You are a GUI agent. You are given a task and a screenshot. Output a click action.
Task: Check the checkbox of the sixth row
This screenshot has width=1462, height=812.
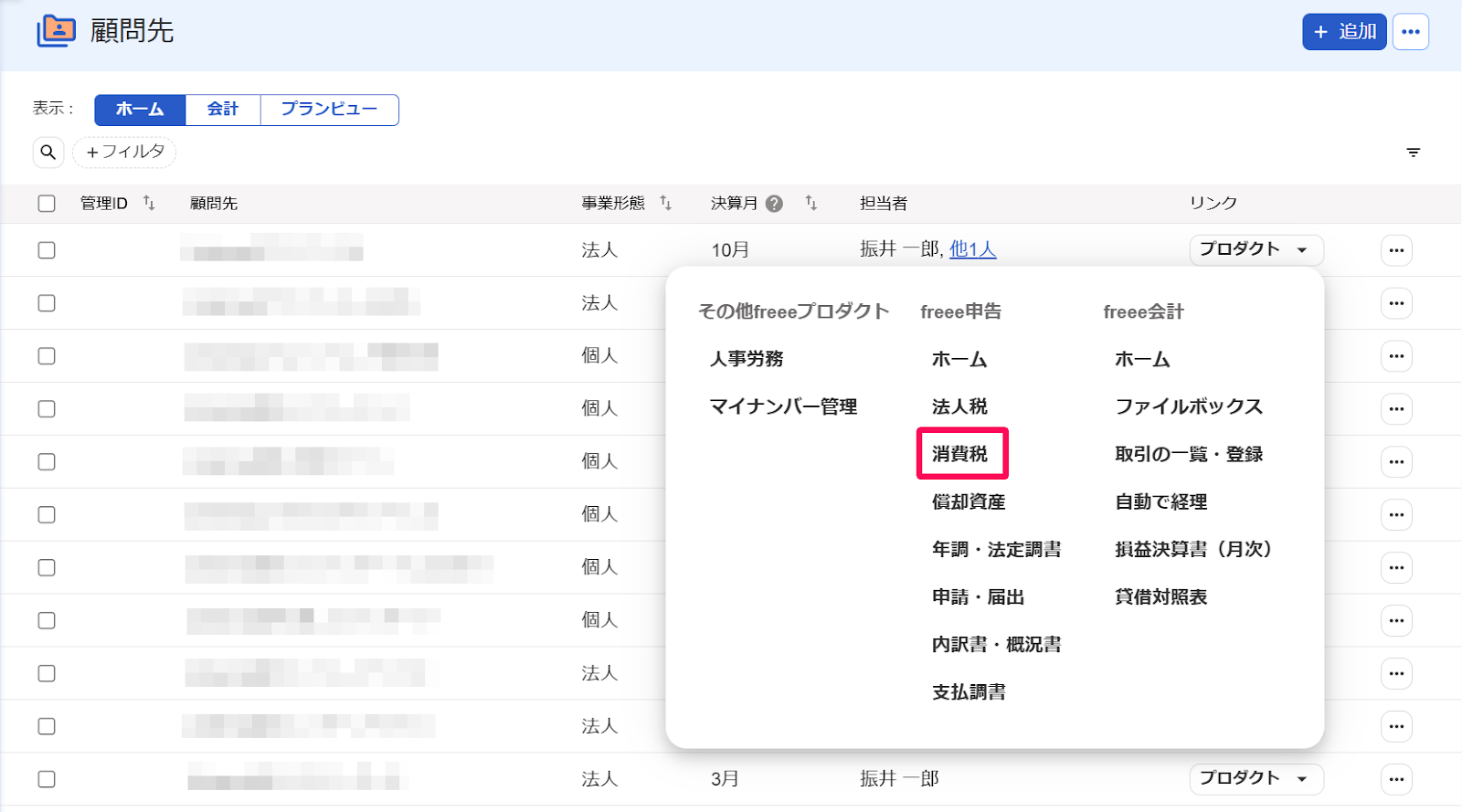click(47, 515)
